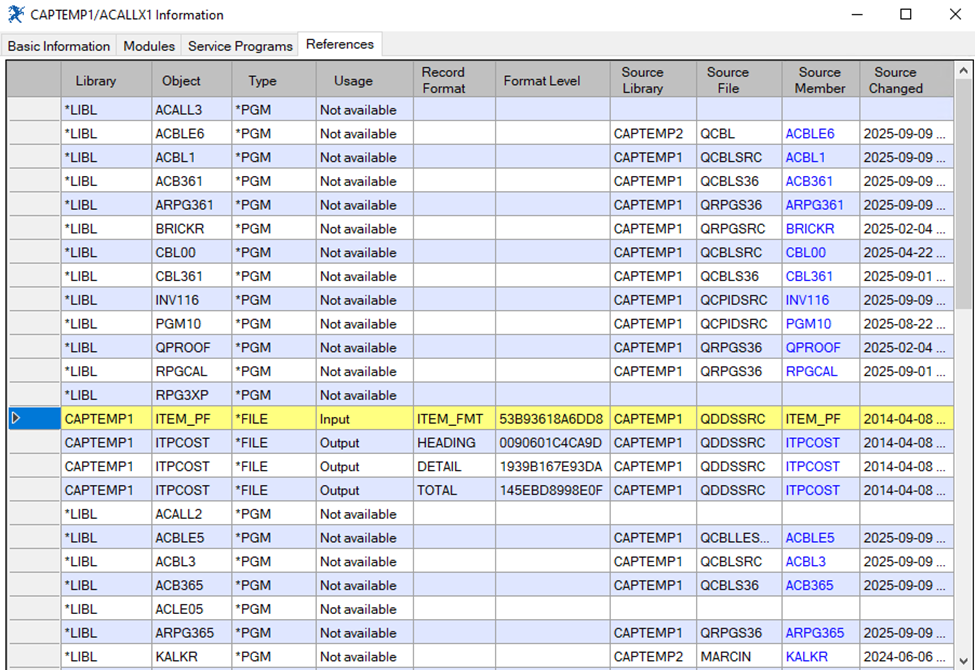The image size is (975, 670).
Task: Open the Modules tab
Action: point(149,46)
